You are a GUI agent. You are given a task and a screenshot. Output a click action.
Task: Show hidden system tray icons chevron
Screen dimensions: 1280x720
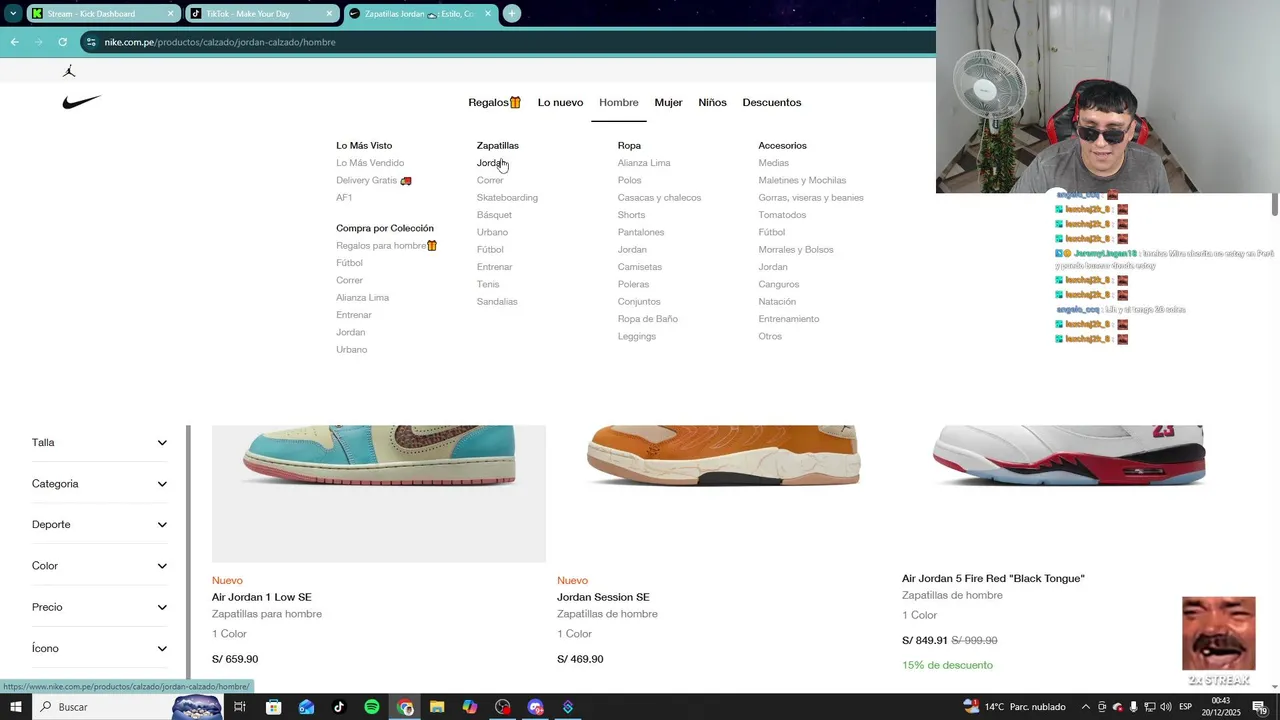click(1086, 707)
